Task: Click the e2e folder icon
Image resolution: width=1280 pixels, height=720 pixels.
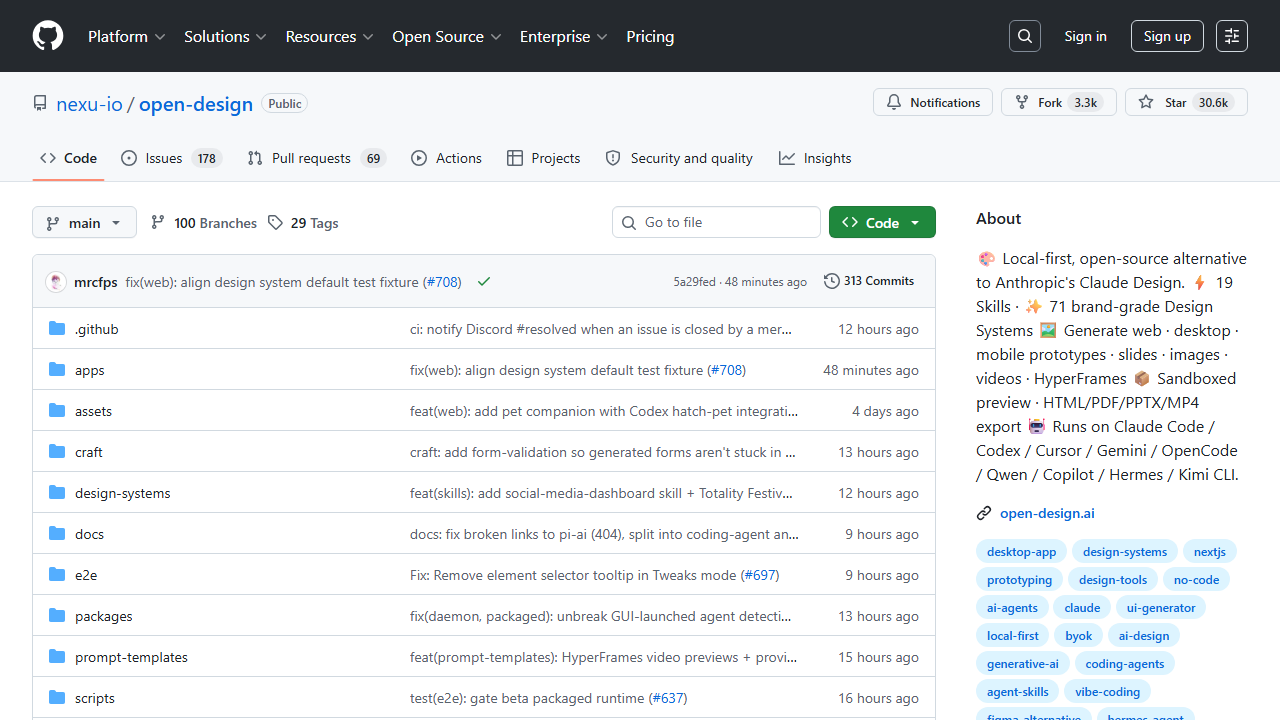Action: click(57, 575)
